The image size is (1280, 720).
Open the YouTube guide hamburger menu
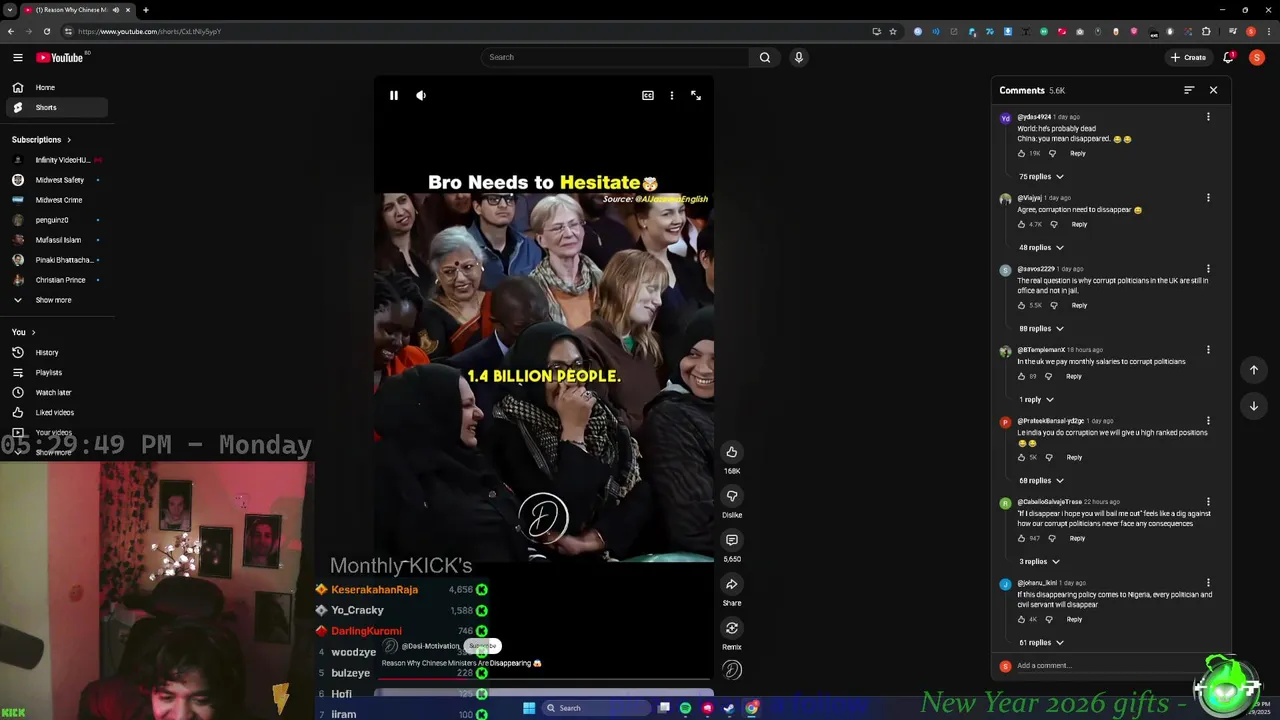(18, 58)
